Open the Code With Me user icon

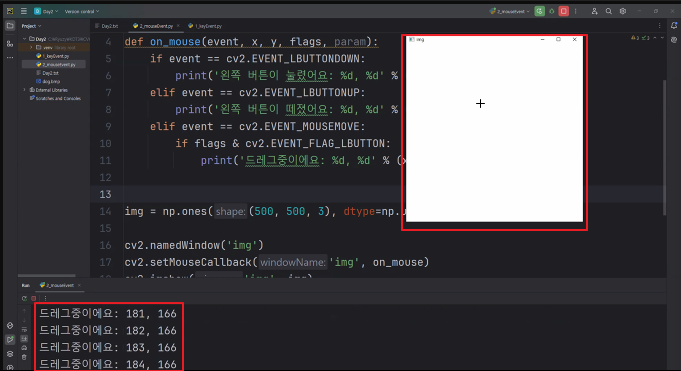595,11
